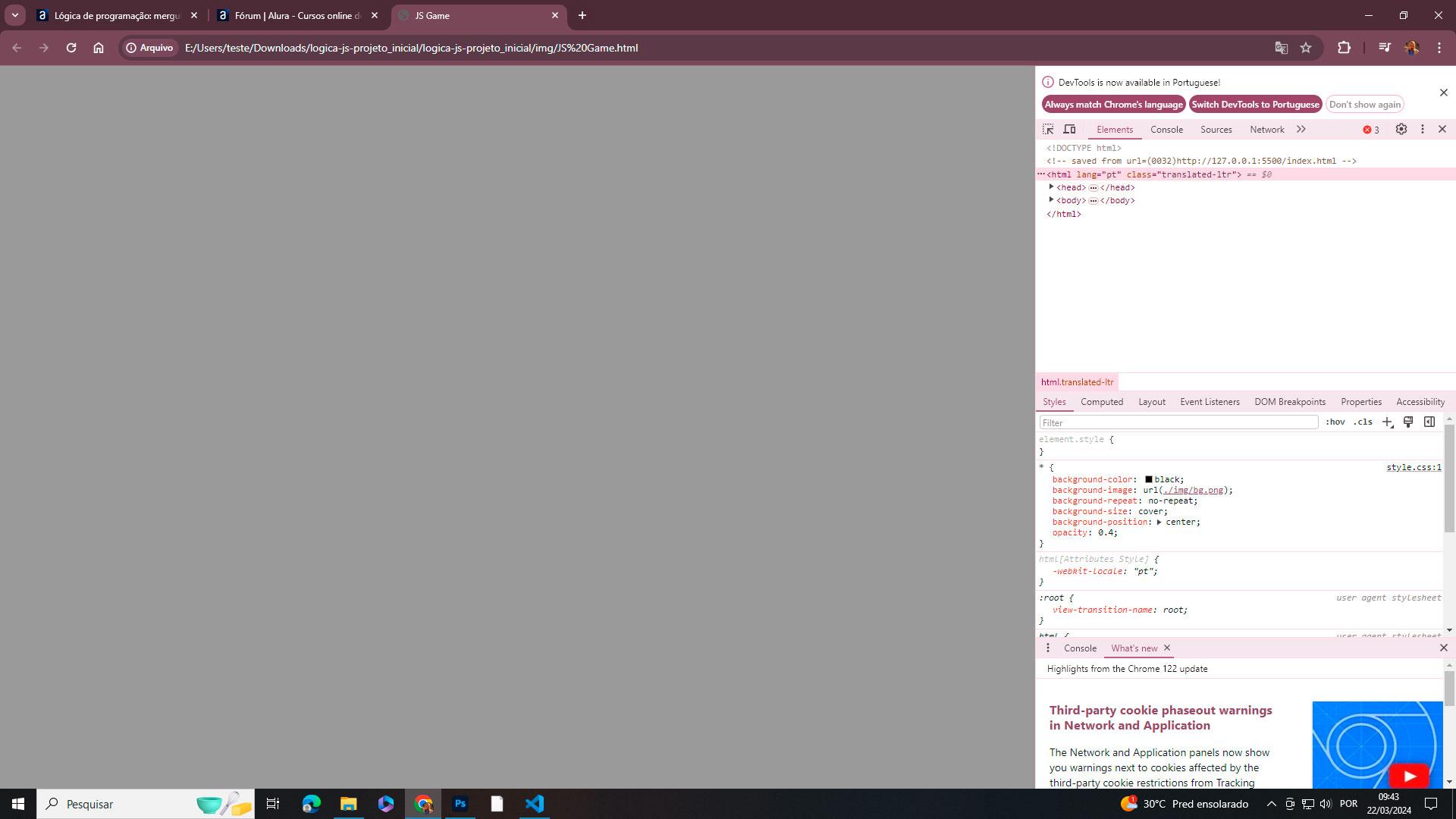Open a new browser tab

click(x=582, y=15)
